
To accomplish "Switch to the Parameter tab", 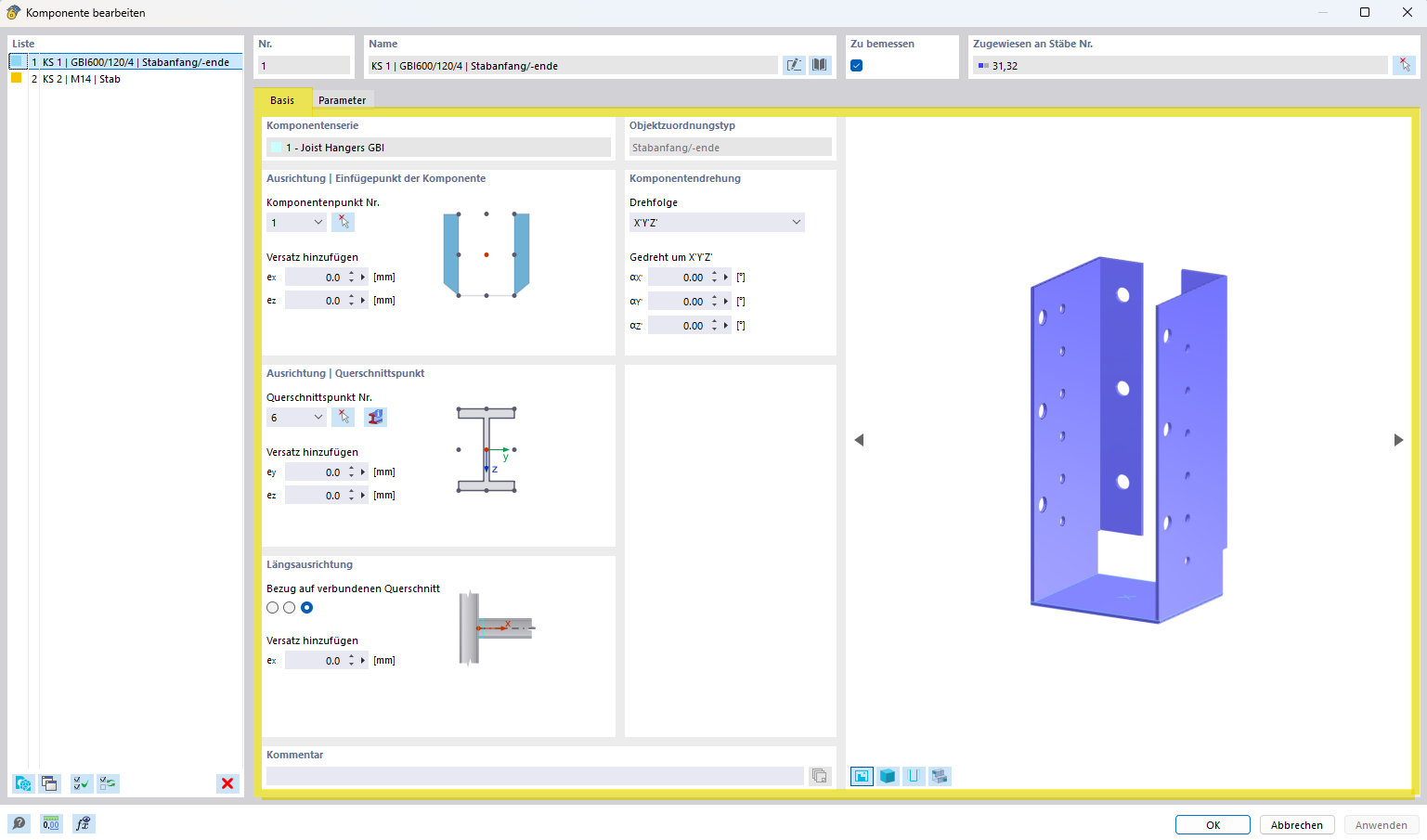I will (342, 99).
